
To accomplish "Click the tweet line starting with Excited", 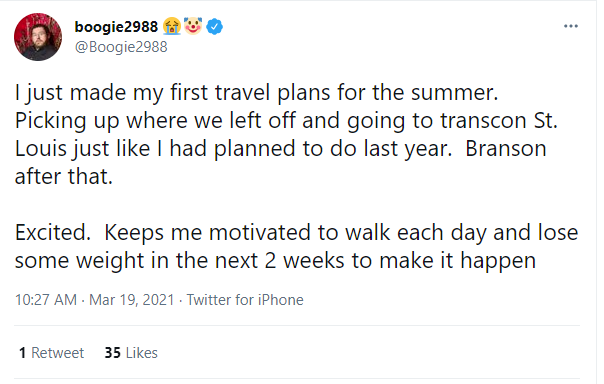I will 297,233.
